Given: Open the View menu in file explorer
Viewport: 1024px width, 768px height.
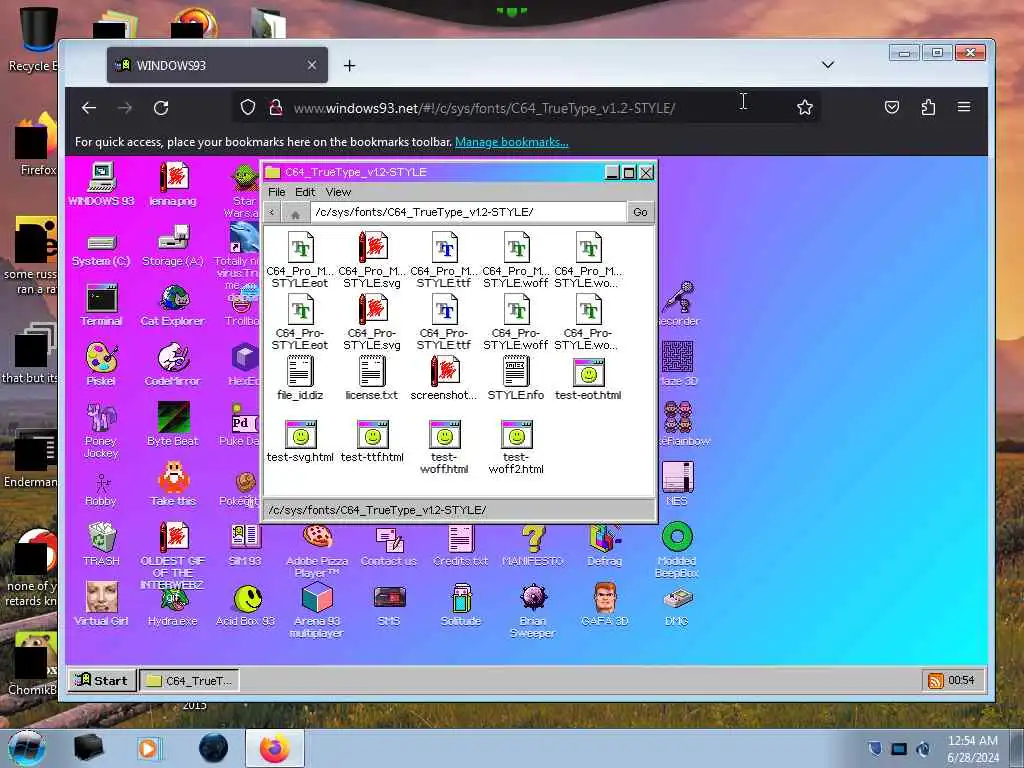Looking at the screenshot, I should [338, 192].
